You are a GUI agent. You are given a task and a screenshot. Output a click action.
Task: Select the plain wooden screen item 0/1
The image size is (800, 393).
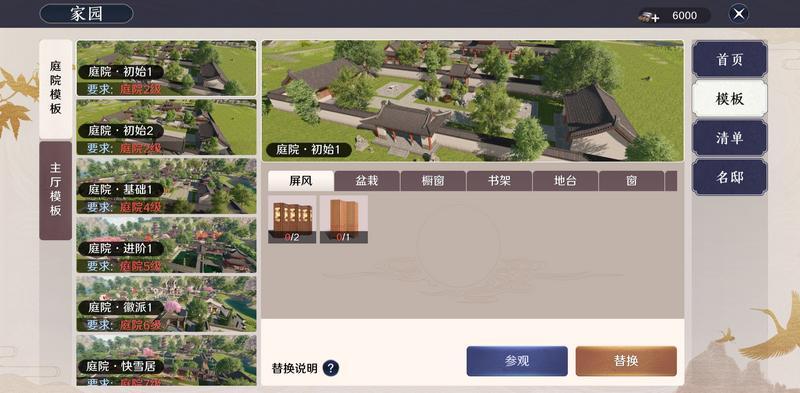tap(343, 219)
